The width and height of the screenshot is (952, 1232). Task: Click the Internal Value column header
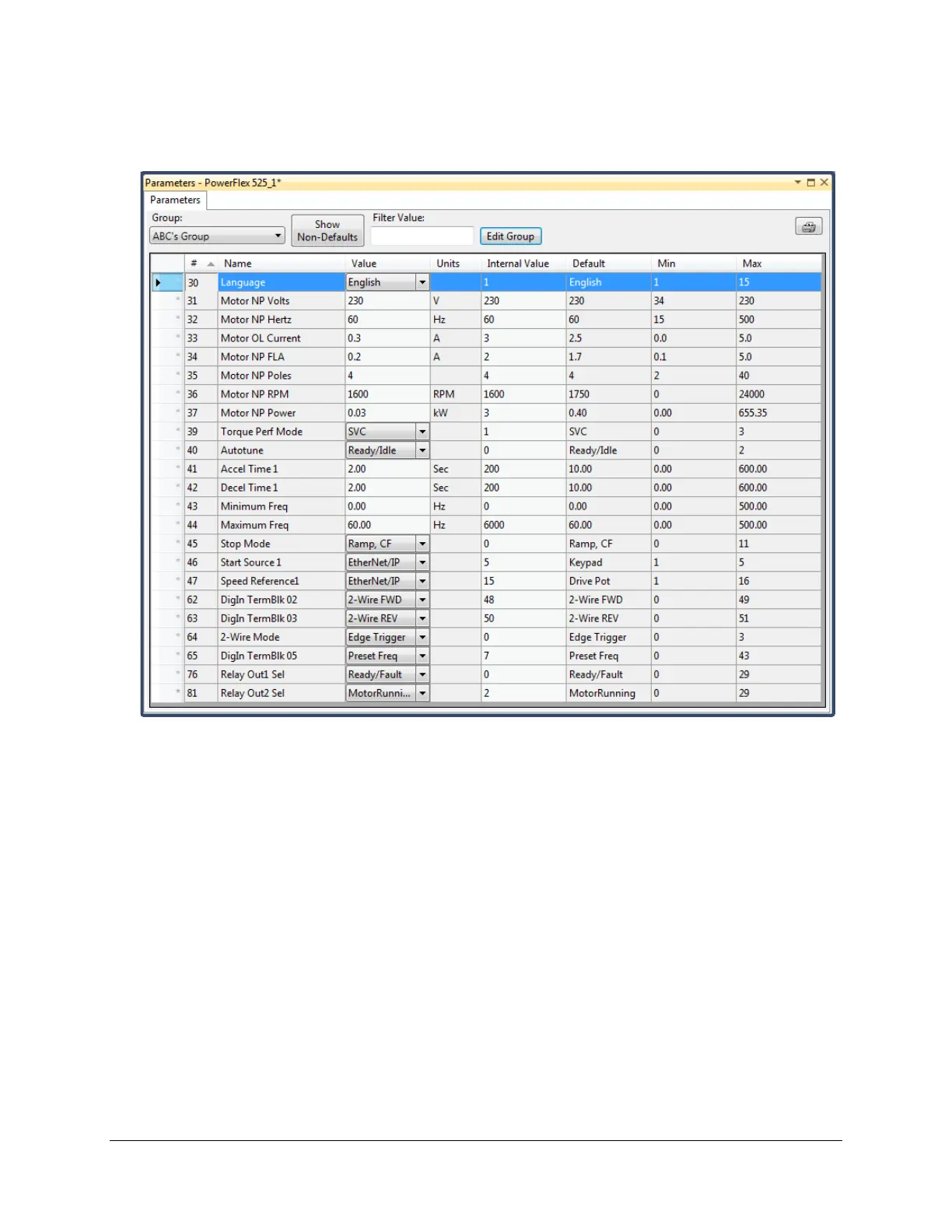point(523,264)
